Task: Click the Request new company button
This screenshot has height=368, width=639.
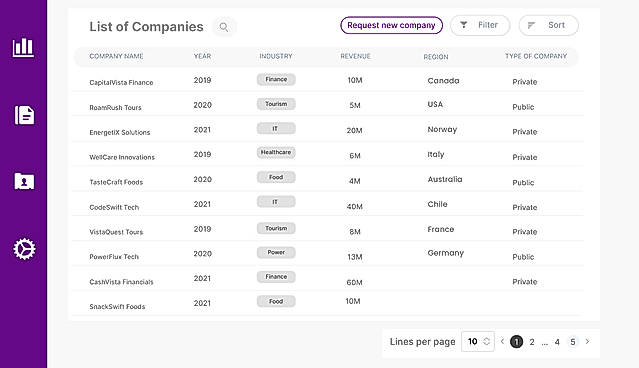Action: pyautogui.click(x=391, y=25)
